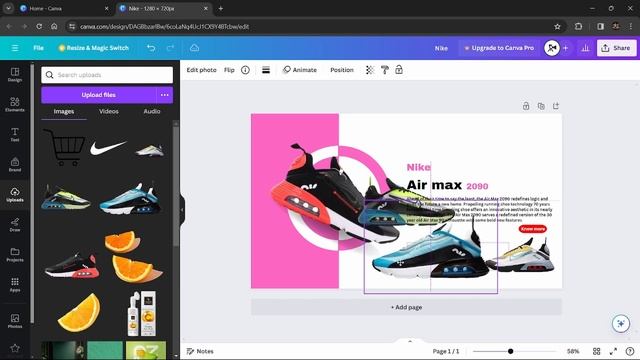Select the black and red shoe thumbnail
Screen dimensions: 640x360
(x=72, y=266)
